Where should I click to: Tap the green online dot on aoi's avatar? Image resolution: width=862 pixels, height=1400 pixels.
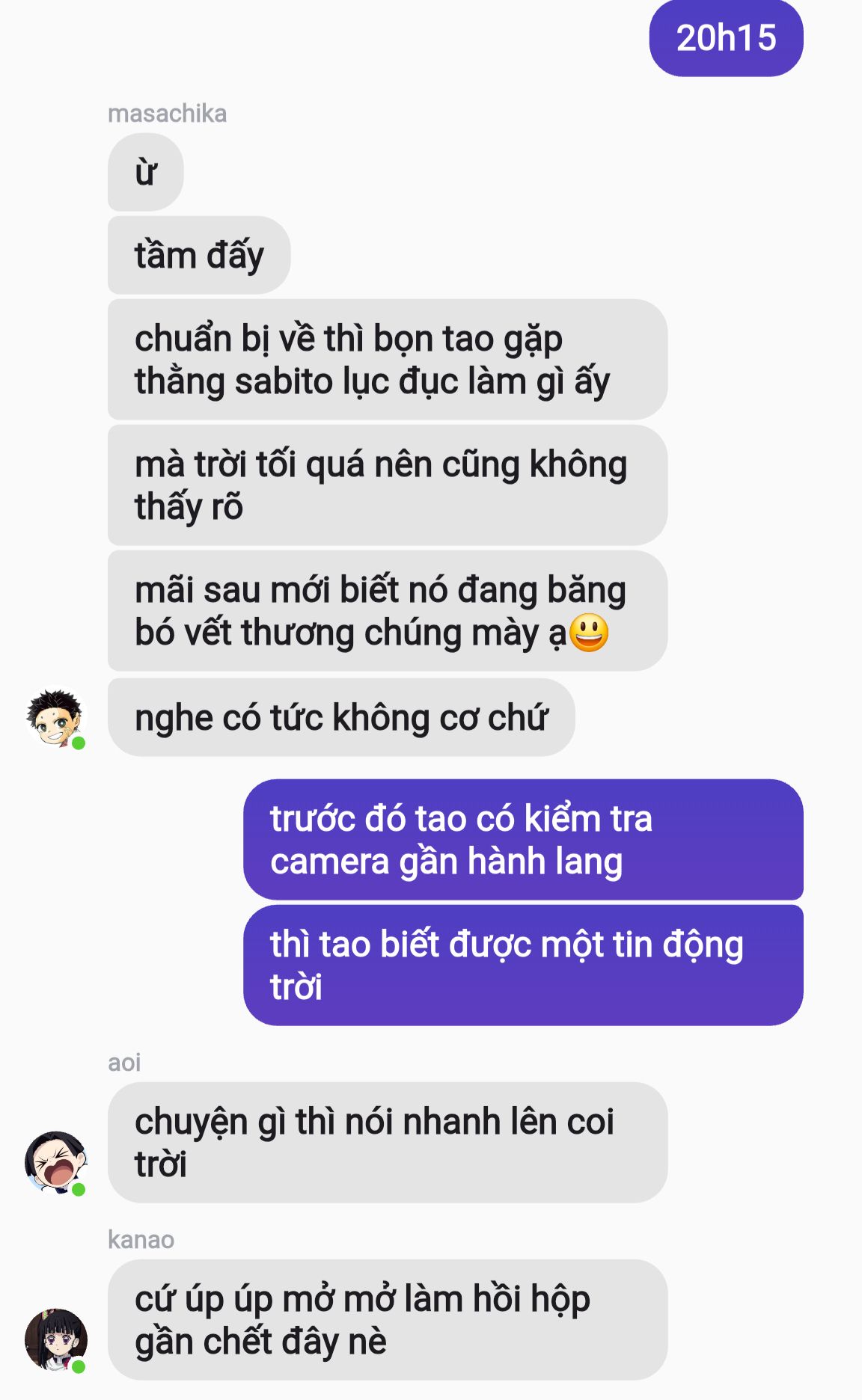[x=79, y=1189]
